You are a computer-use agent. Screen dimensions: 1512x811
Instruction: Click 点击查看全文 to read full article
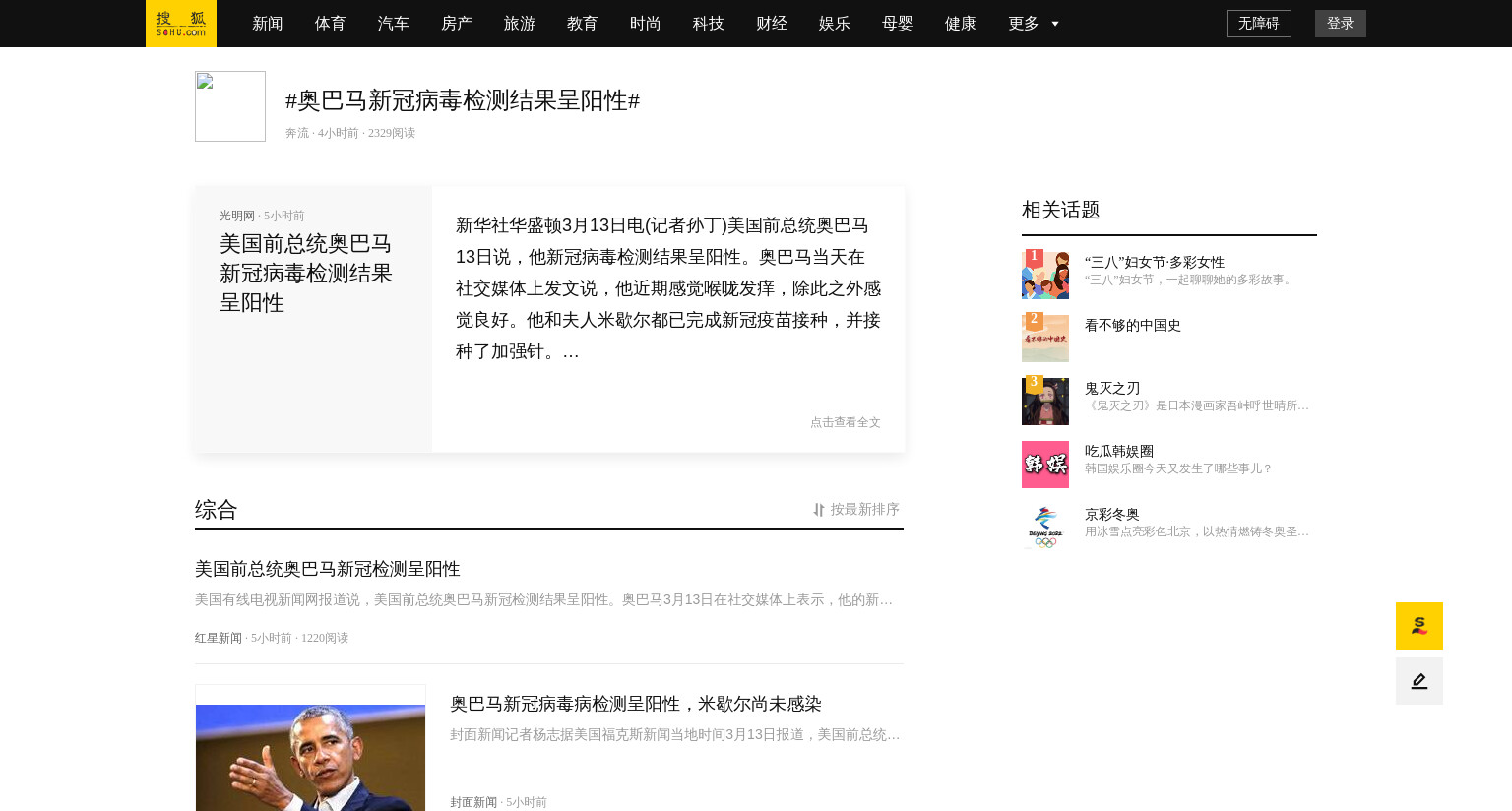pyautogui.click(x=846, y=422)
